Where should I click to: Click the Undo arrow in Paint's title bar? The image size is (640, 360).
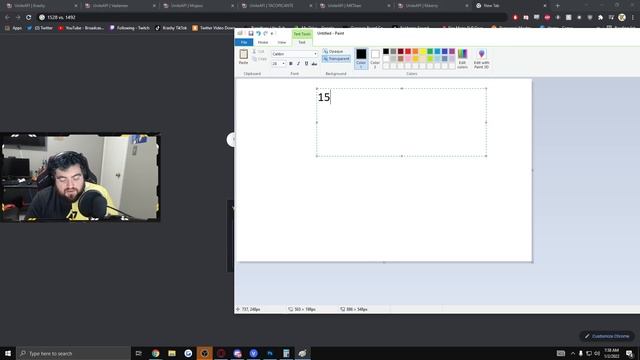[258, 33]
